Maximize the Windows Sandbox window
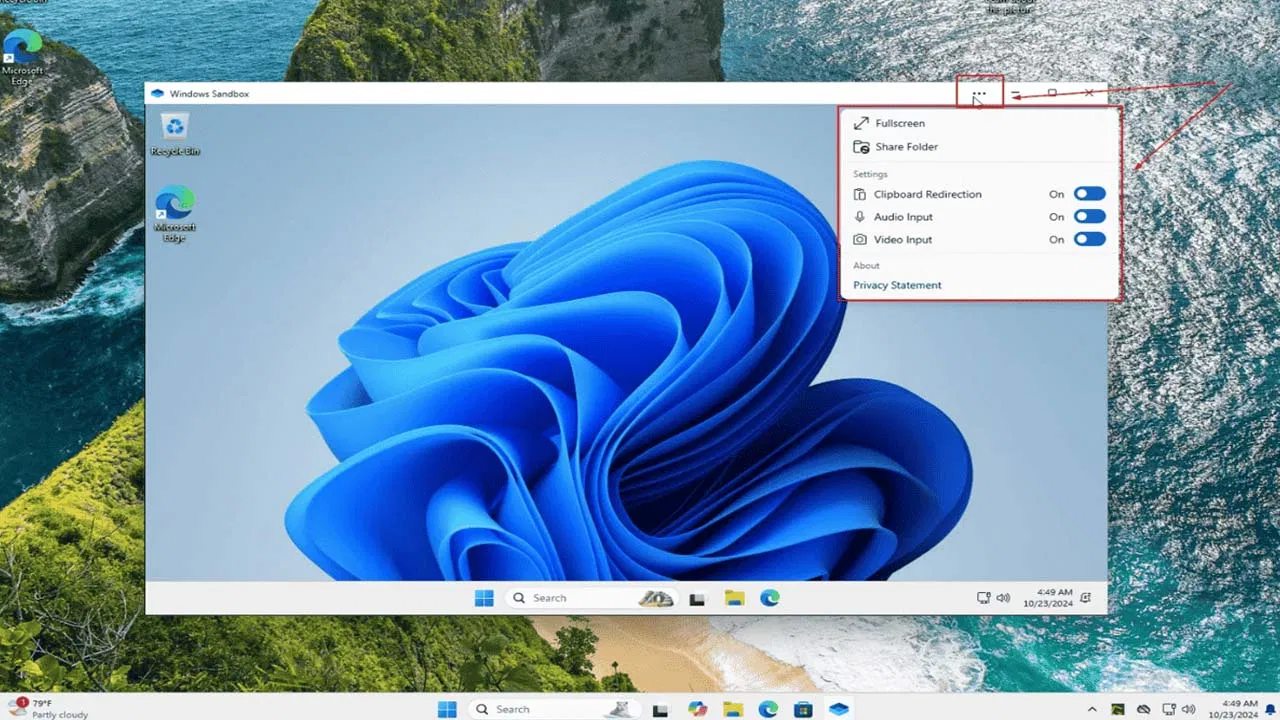1280x720 pixels. pyautogui.click(x=1052, y=93)
